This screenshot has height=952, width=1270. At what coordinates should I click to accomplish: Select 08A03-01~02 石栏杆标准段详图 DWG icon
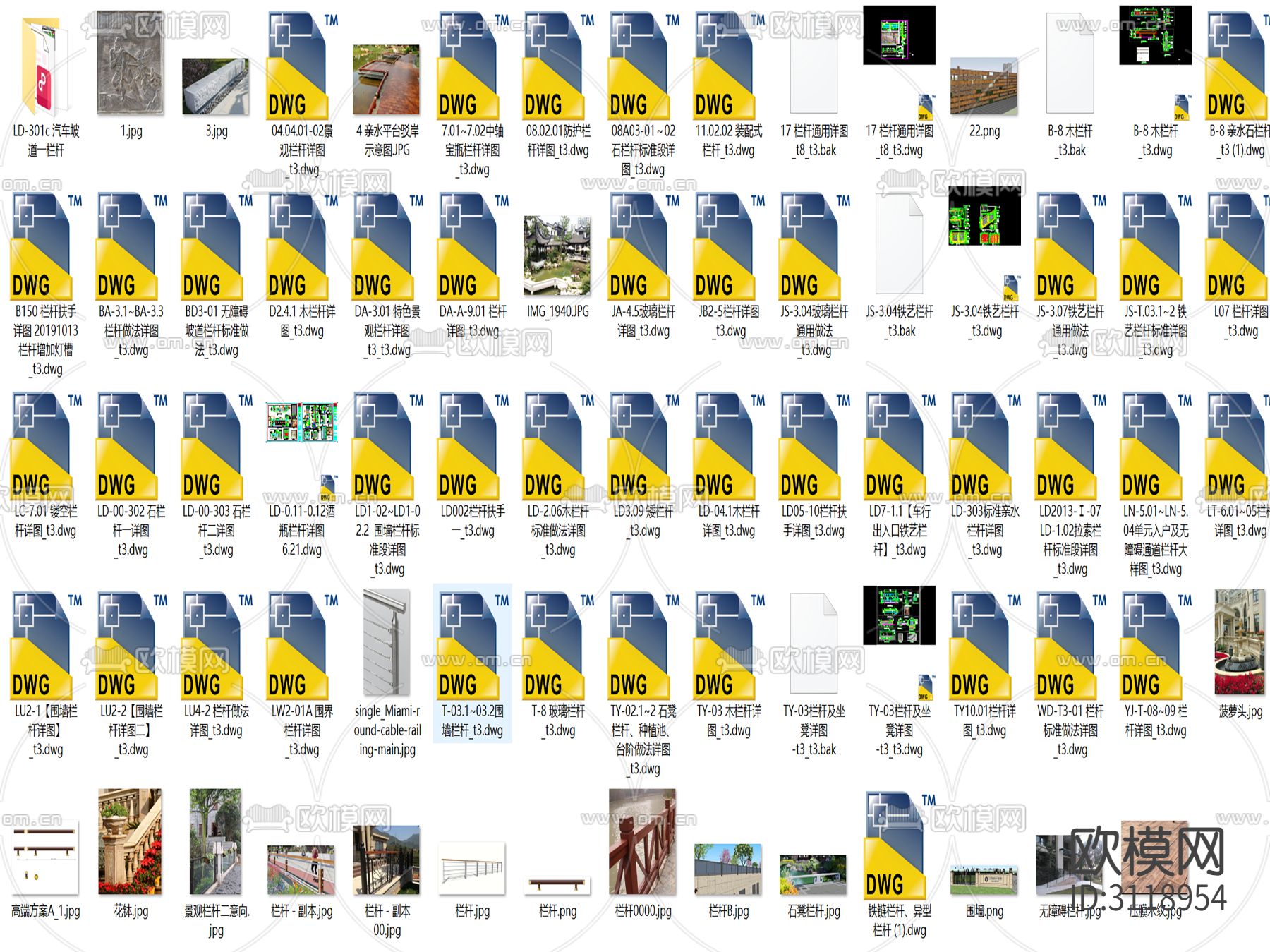pyautogui.click(x=639, y=64)
